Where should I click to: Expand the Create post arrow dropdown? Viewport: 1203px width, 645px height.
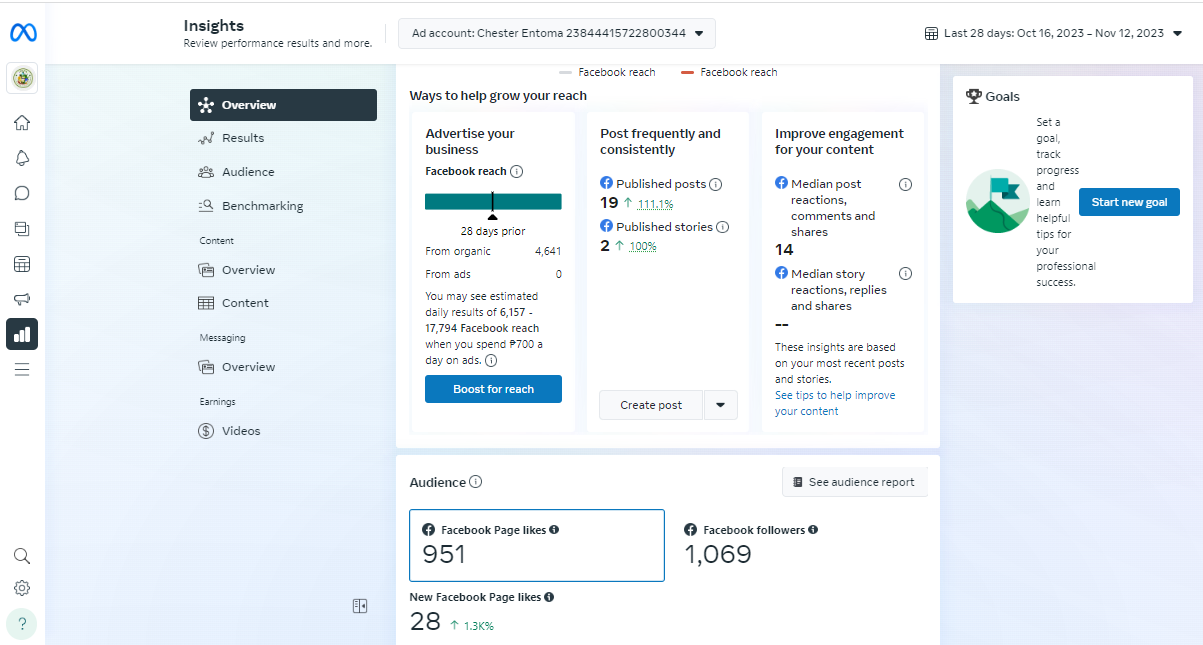tap(720, 405)
